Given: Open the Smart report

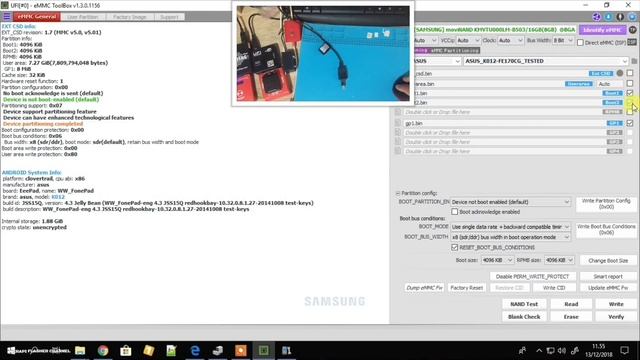Looking at the screenshot, I should (608, 276).
